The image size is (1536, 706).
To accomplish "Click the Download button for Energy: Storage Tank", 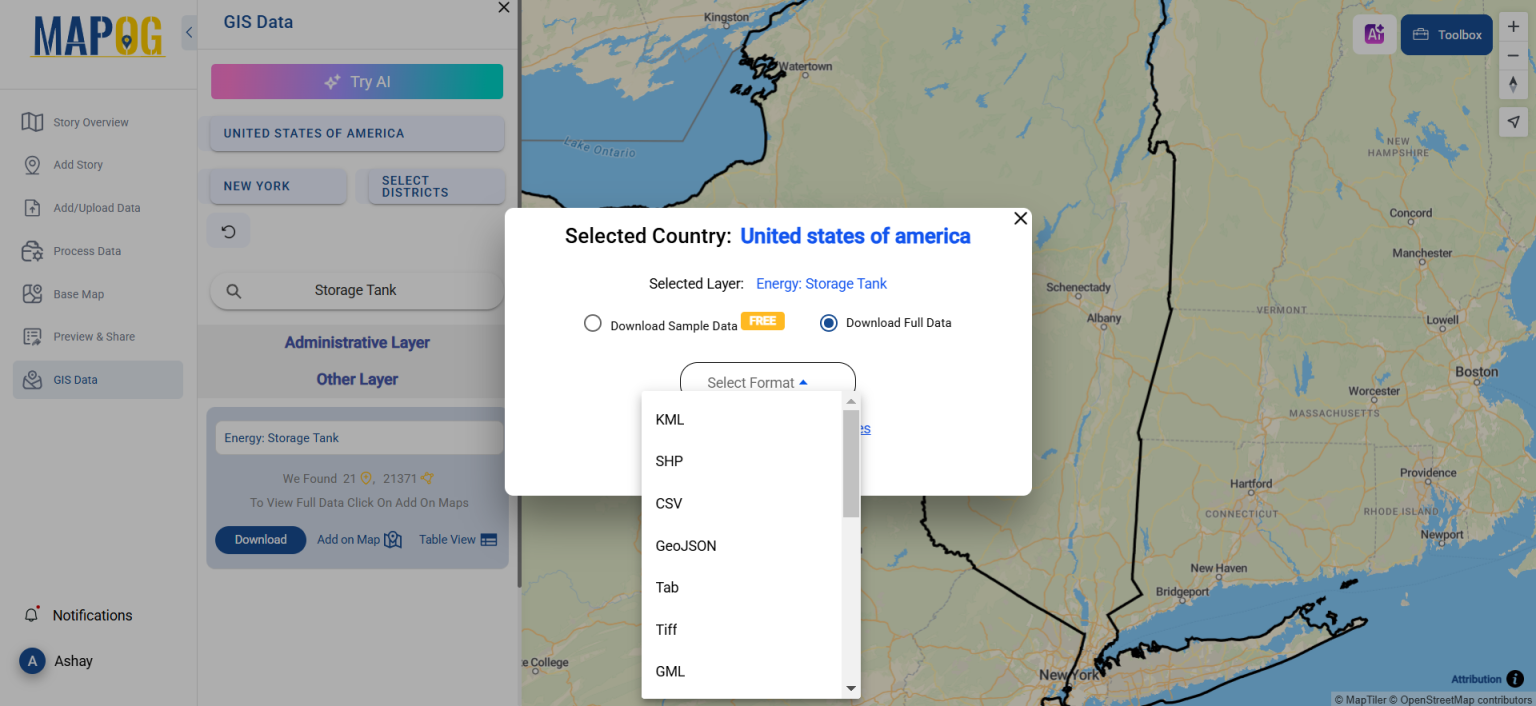I will point(260,539).
